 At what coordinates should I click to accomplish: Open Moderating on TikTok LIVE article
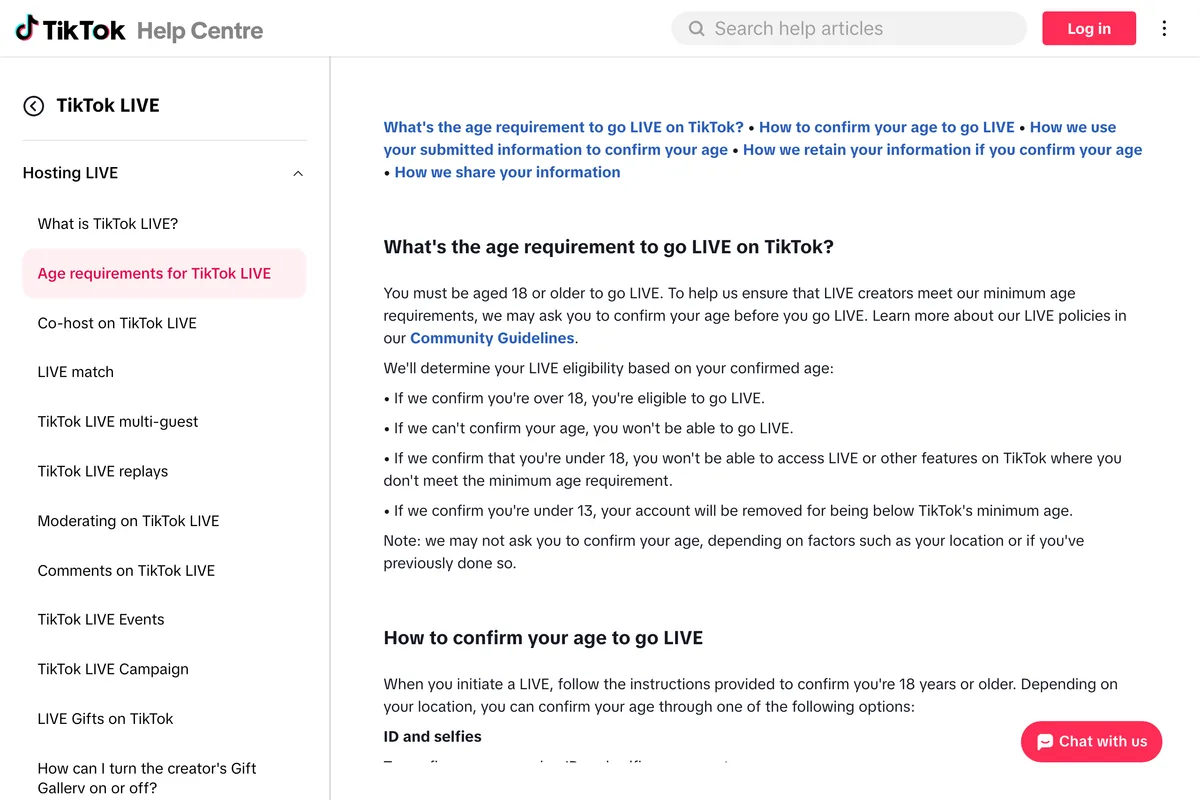pos(128,521)
